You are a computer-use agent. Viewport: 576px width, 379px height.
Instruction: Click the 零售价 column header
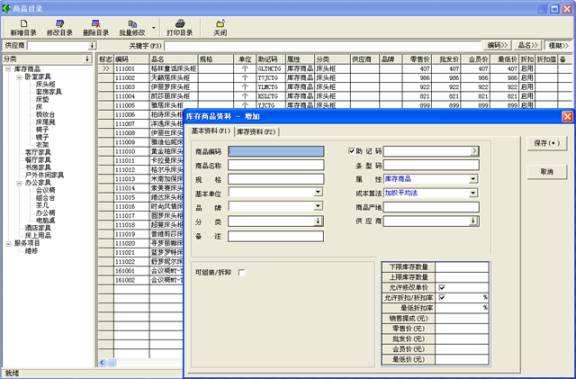[x=416, y=59]
